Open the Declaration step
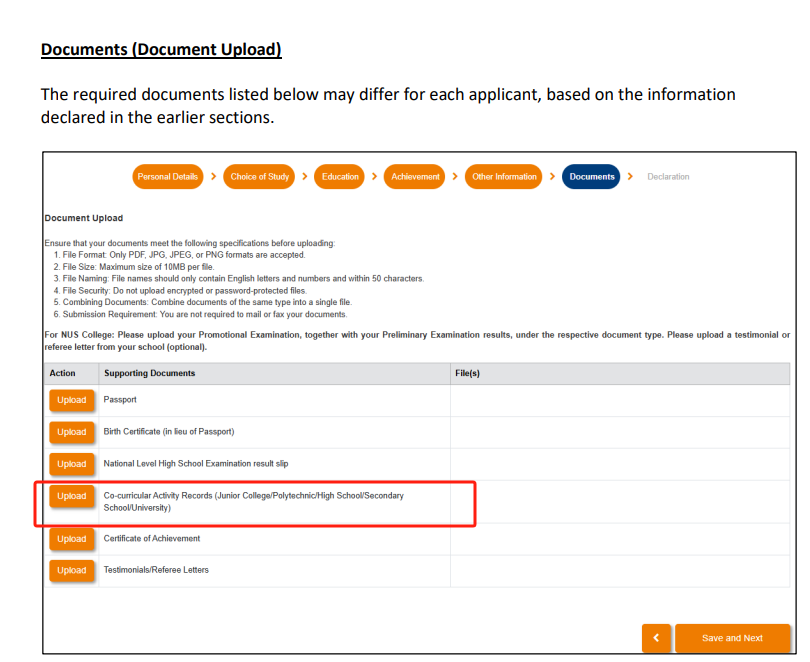The image size is (810, 662). (x=668, y=177)
